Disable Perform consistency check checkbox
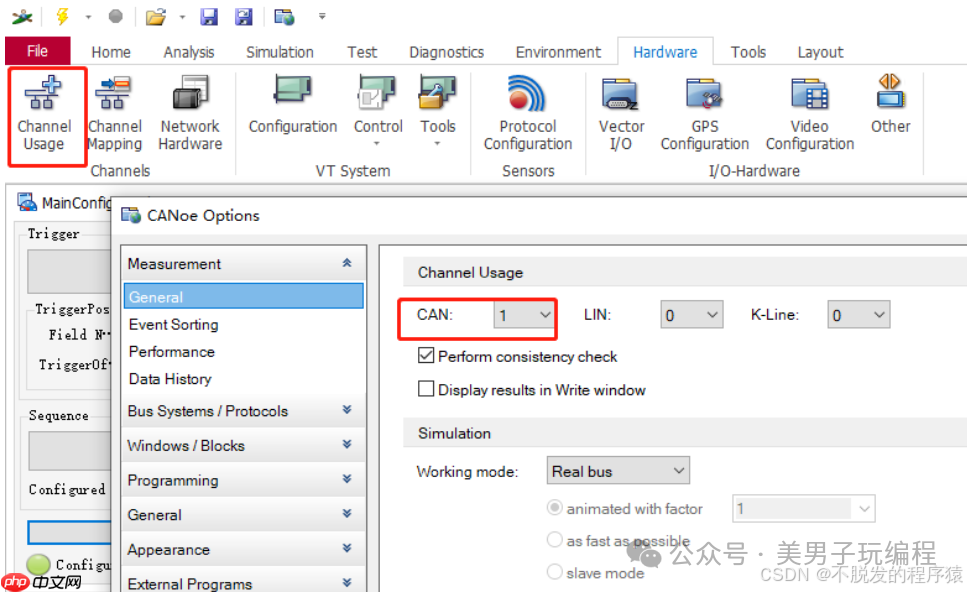The height and width of the screenshot is (592, 967). pos(426,356)
